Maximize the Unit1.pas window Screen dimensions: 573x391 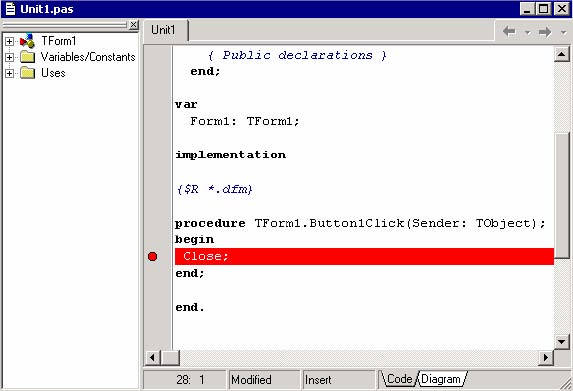(544, 9)
